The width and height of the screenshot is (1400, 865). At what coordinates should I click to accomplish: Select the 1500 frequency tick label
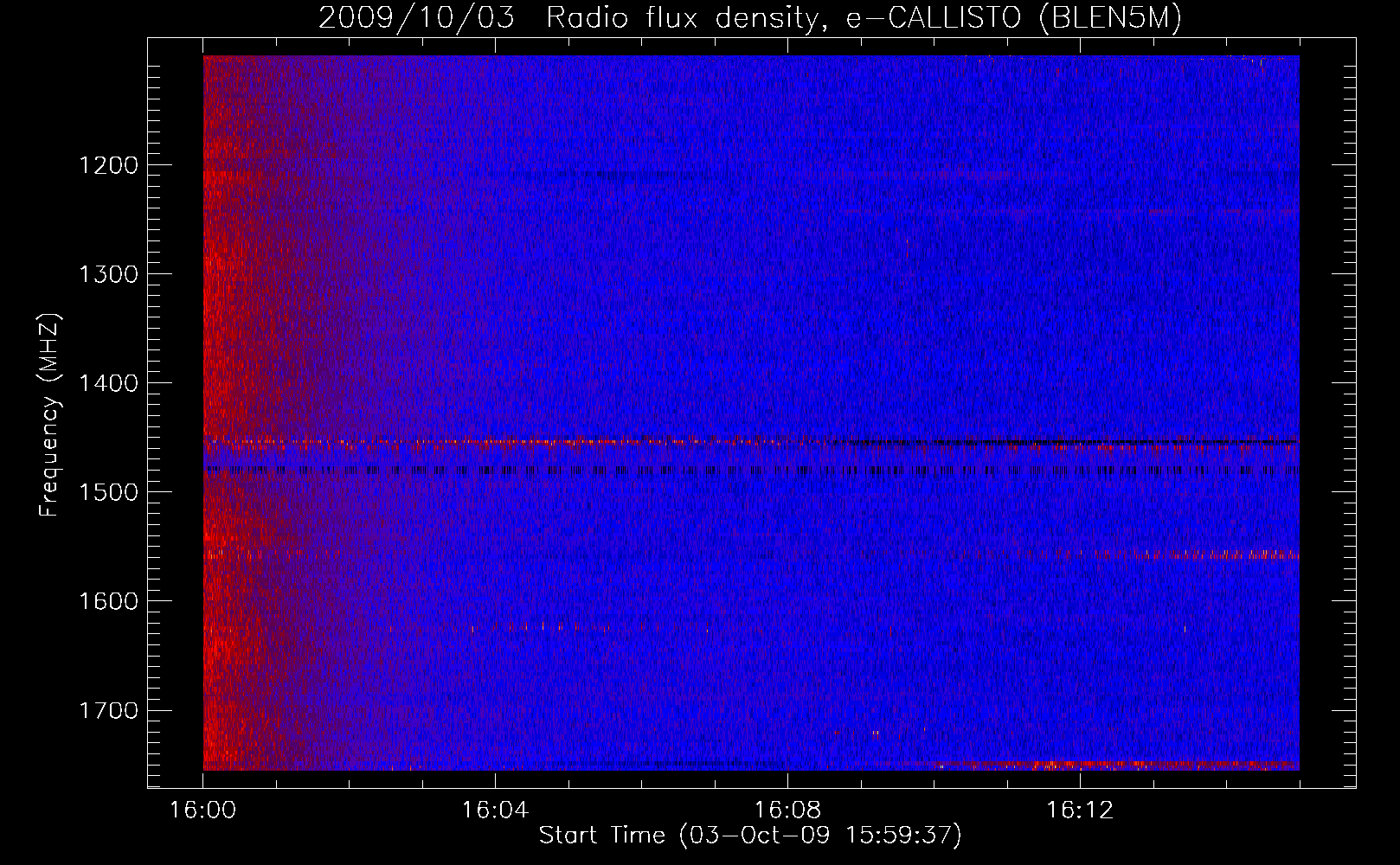tap(108, 492)
